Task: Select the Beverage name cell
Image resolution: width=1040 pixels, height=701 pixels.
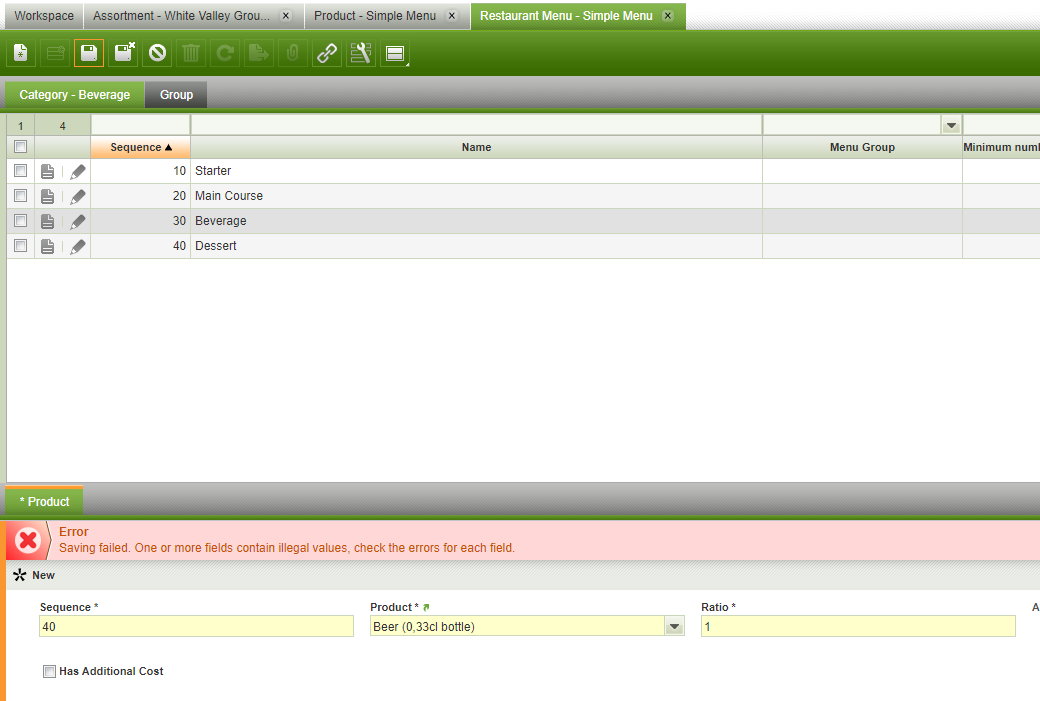Action: pos(476,221)
